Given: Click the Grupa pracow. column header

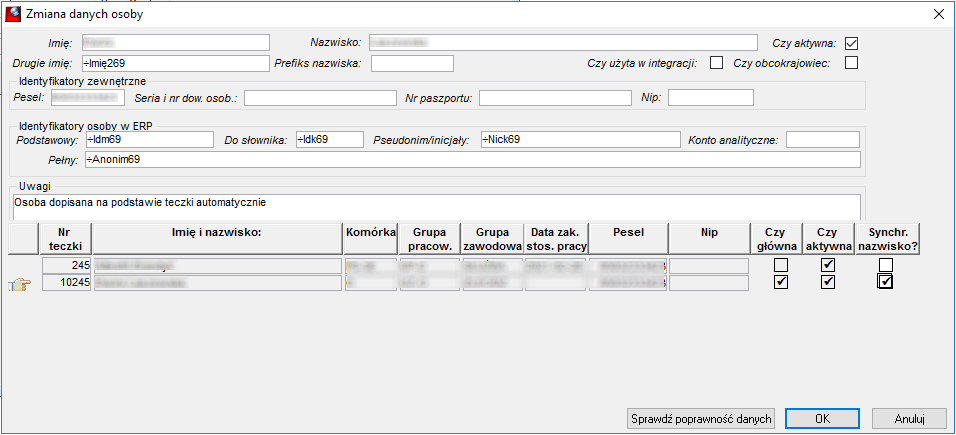Looking at the screenshot, I should (430, 239).
